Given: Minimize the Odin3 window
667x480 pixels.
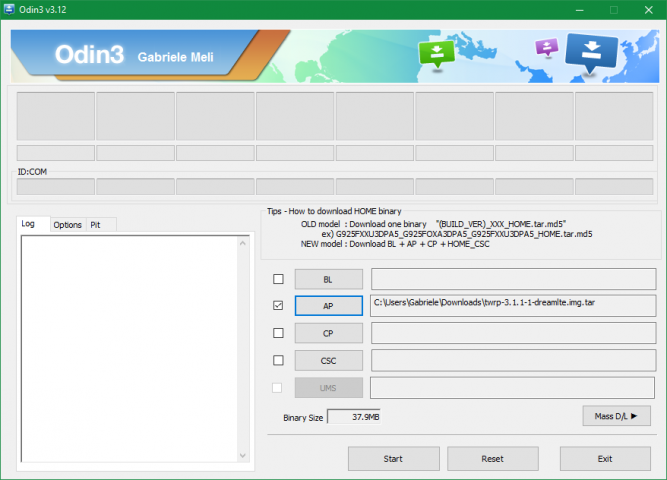Looking at the screenshot, I should point(579,10).
